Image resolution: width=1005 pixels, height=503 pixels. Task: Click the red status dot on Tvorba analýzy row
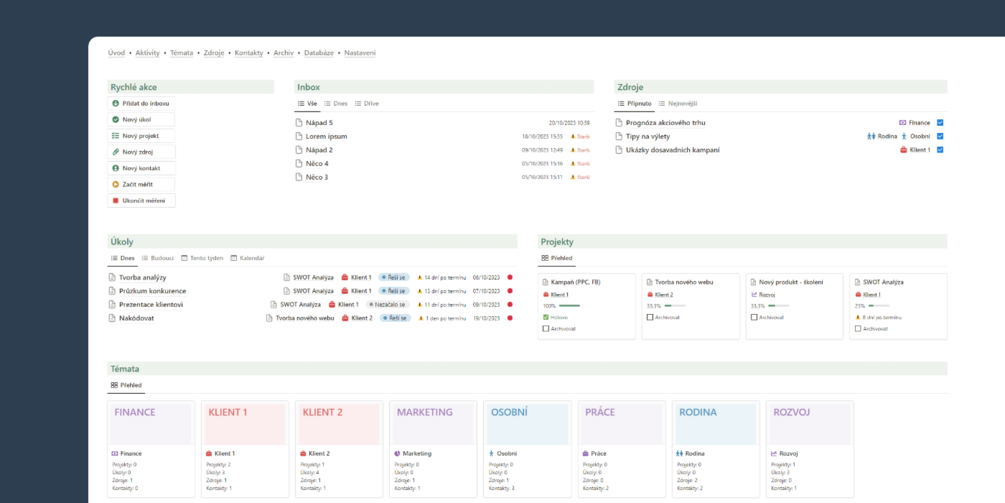pyautogui.click(x=510, y=277)
